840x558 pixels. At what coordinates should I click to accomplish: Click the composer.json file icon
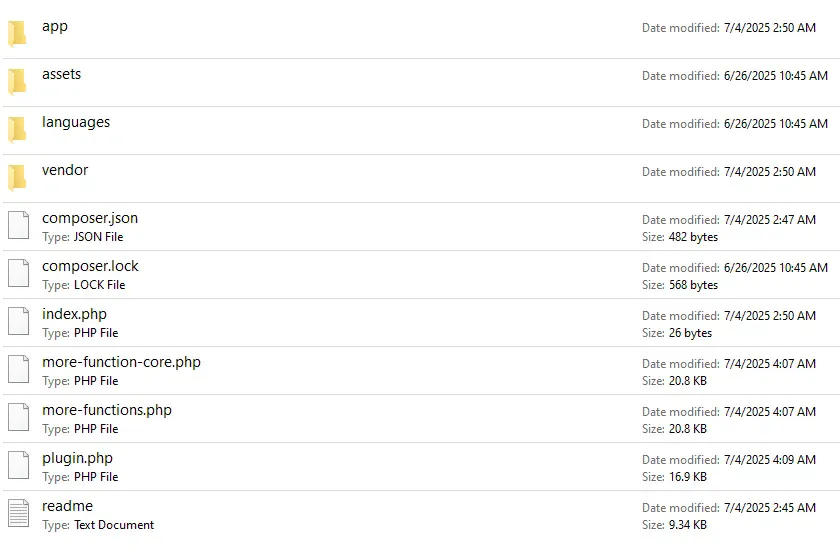coord(18,225)
